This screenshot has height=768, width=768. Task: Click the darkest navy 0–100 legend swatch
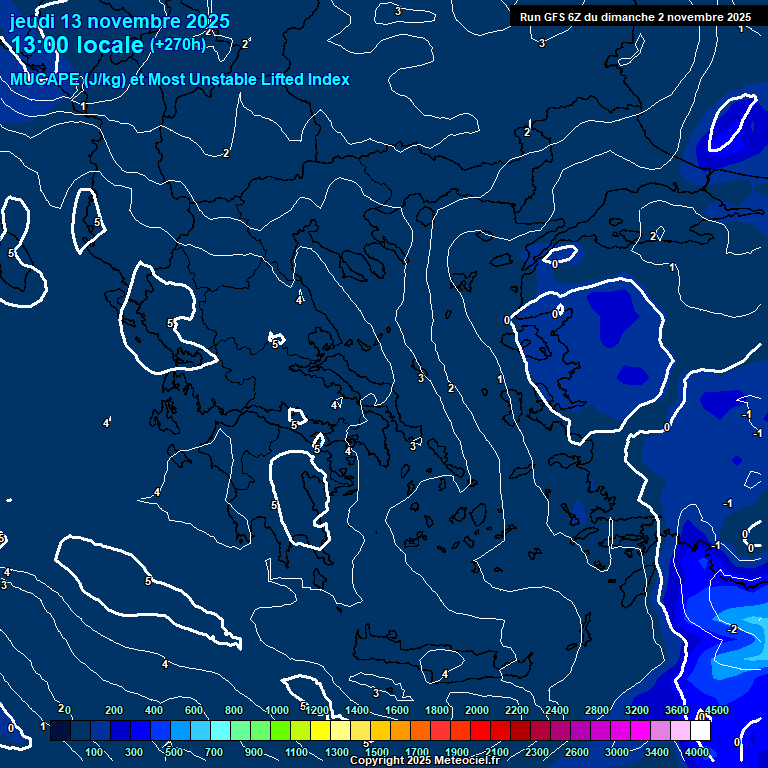click(61, 730)
